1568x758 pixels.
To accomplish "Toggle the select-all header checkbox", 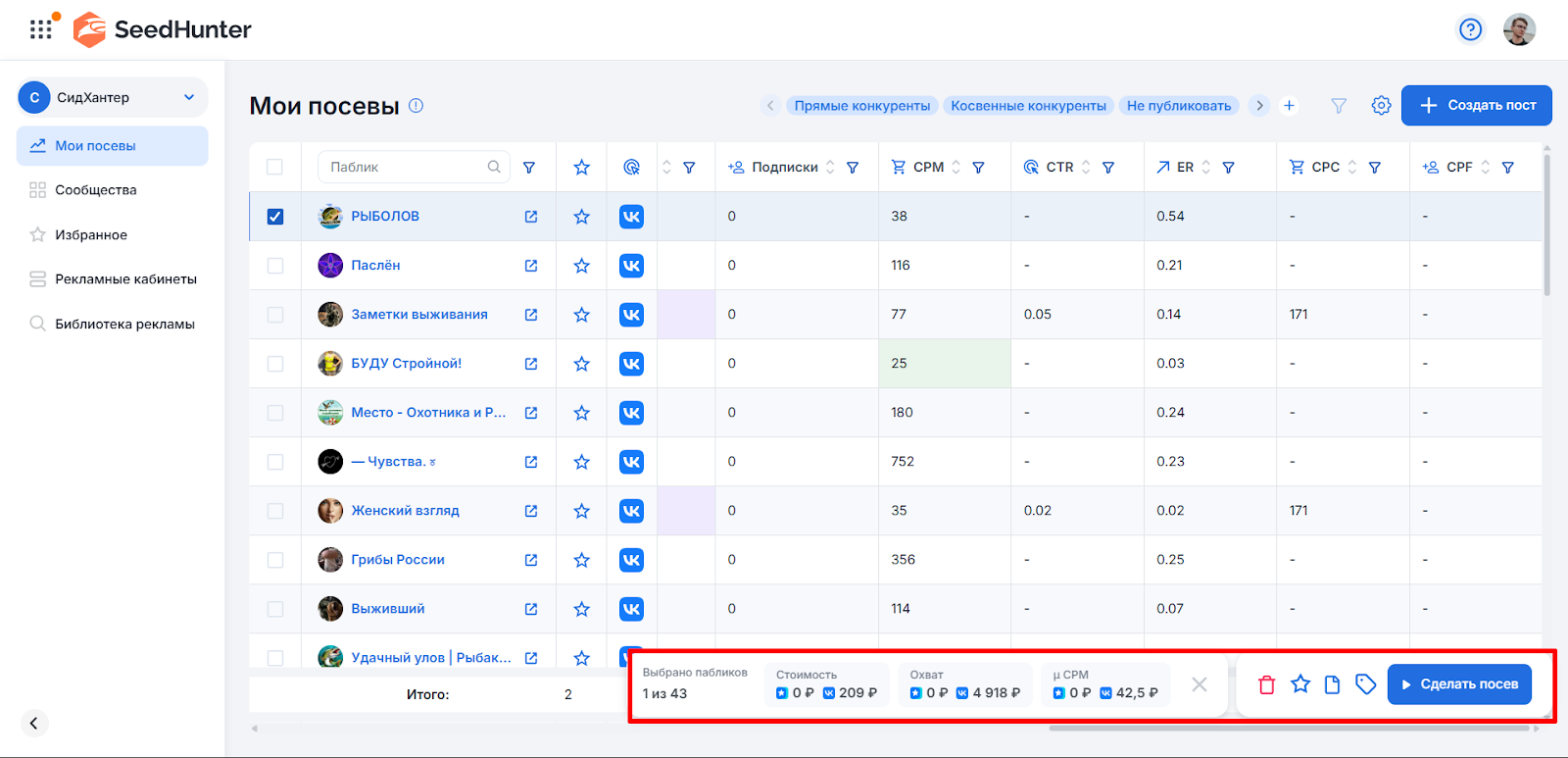I will (275, 168).
